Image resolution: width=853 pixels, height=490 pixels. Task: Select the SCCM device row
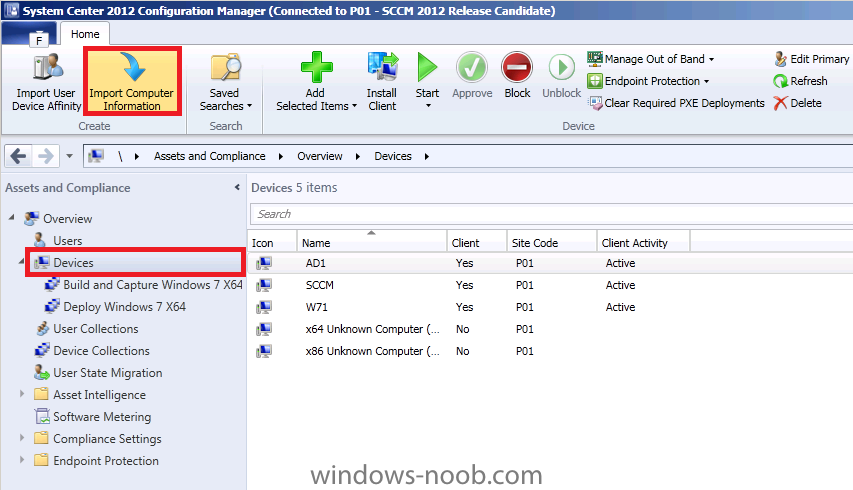click(551, 285)
